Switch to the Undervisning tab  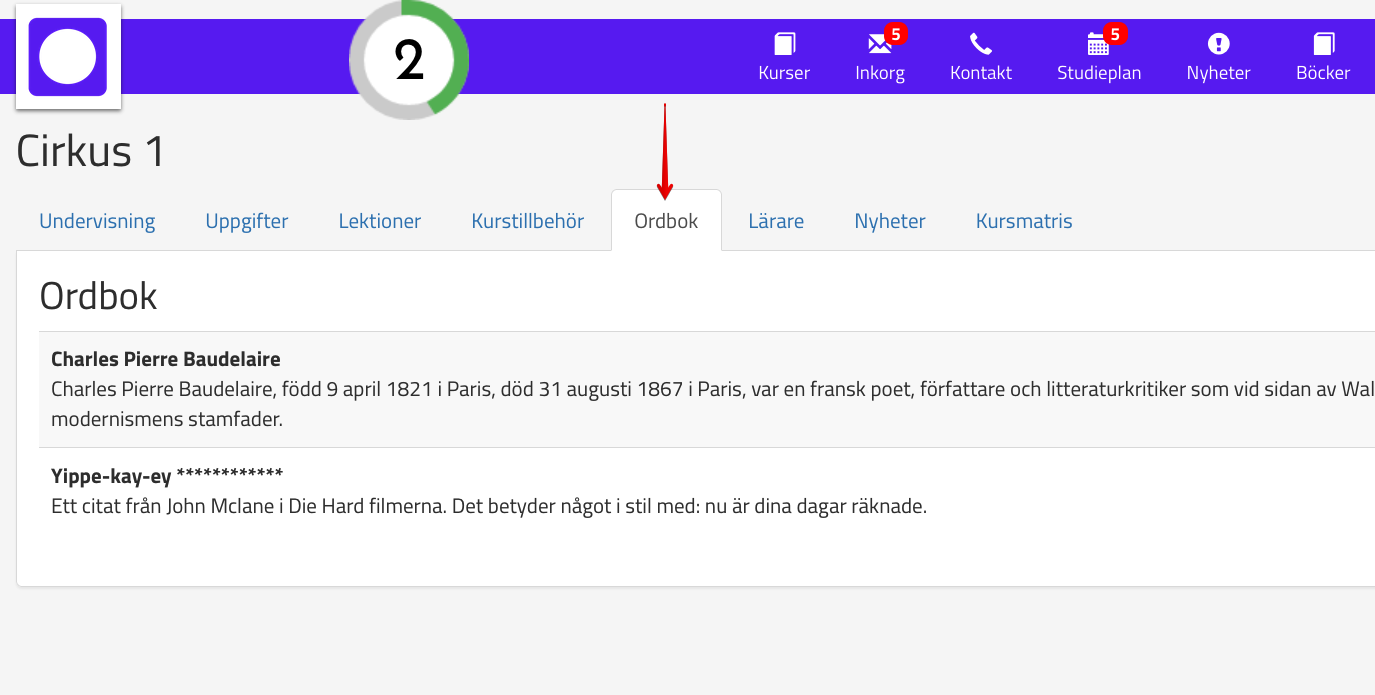pos(97,221)
